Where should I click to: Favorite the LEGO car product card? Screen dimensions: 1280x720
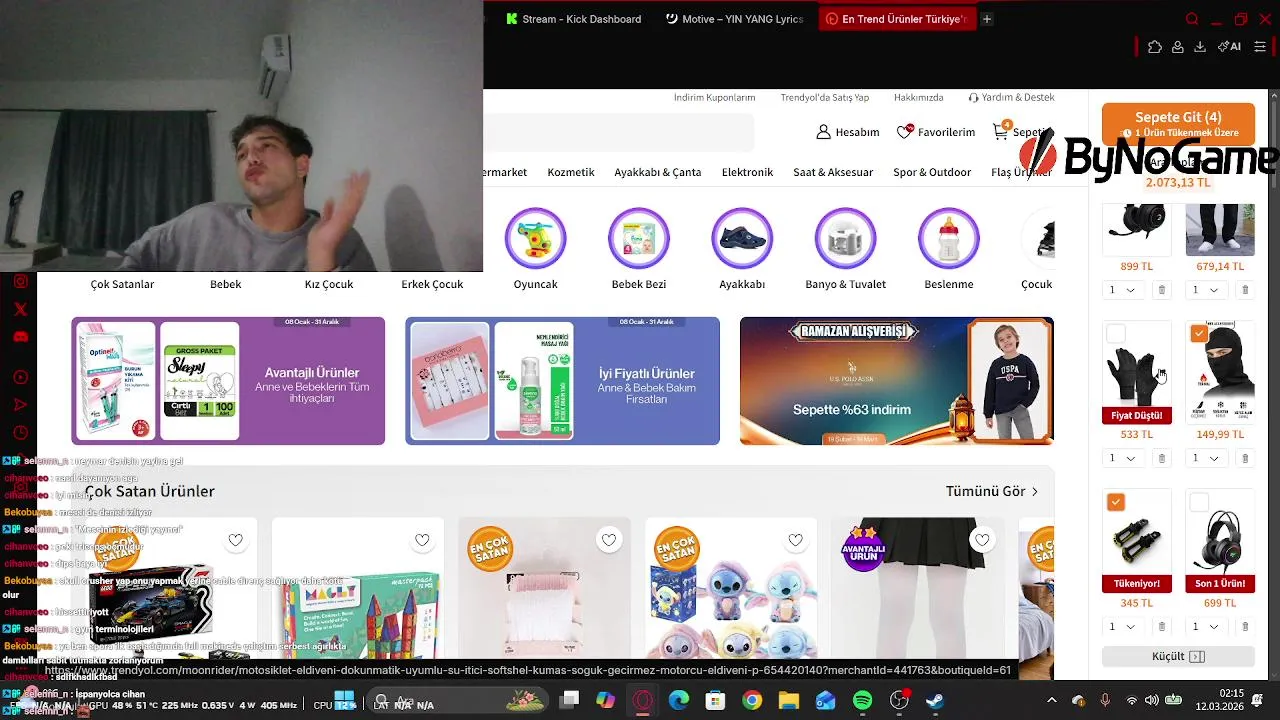(235, 540)
